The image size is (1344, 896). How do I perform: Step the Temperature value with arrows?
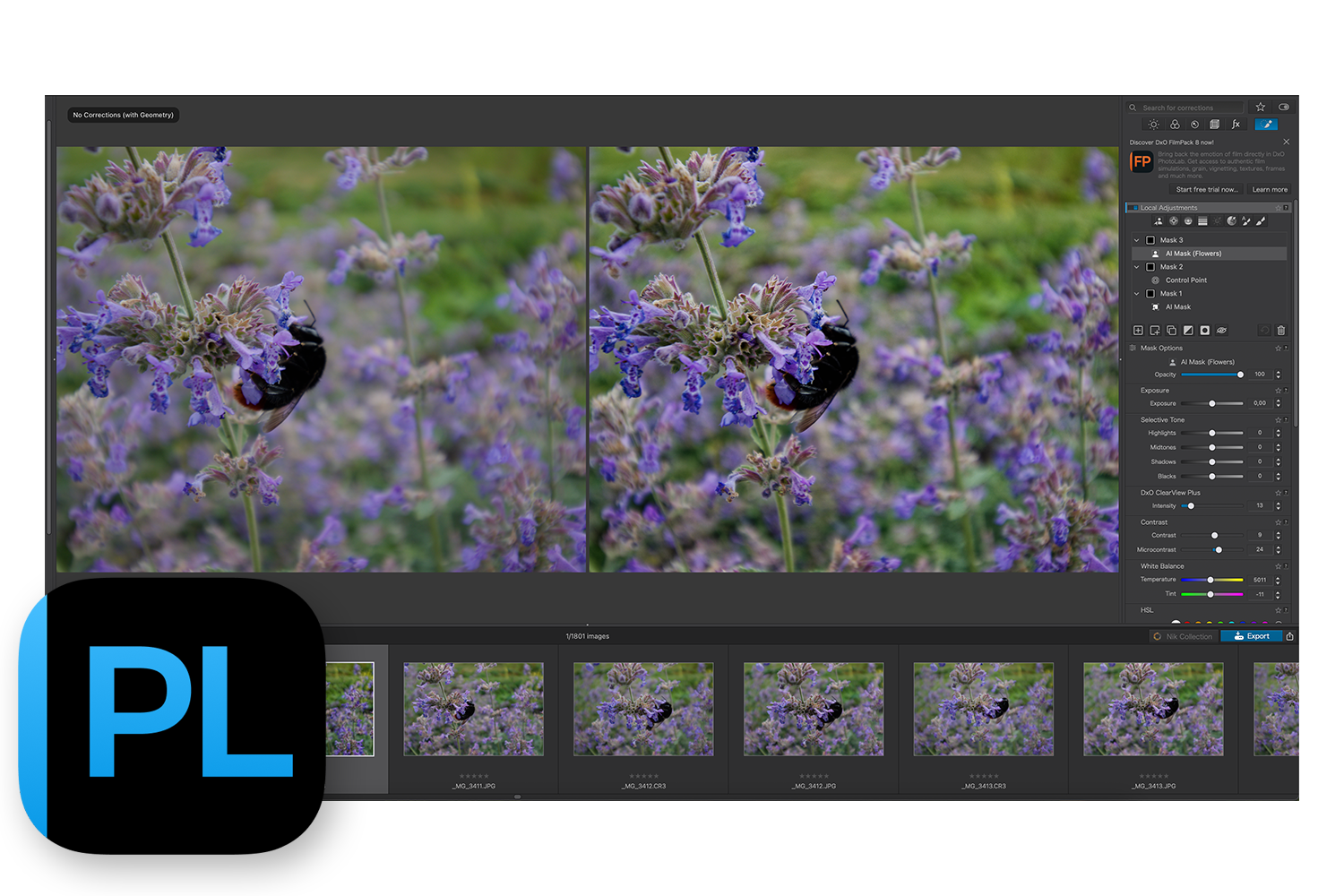(1279, 580)
